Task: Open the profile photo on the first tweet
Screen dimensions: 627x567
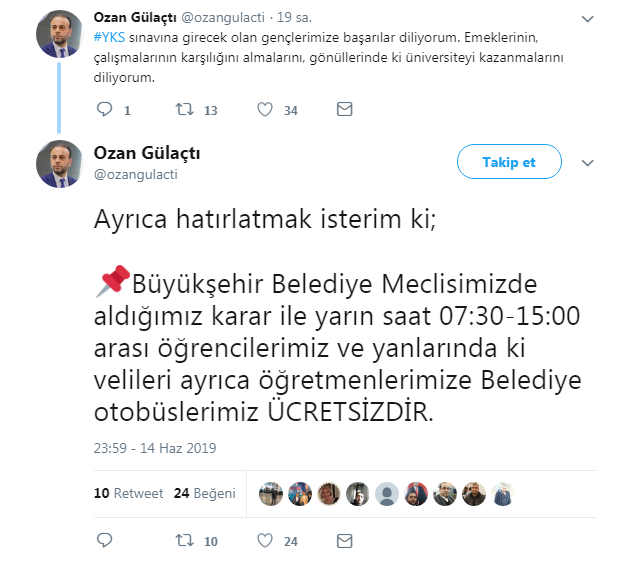Action: (59, 34)
